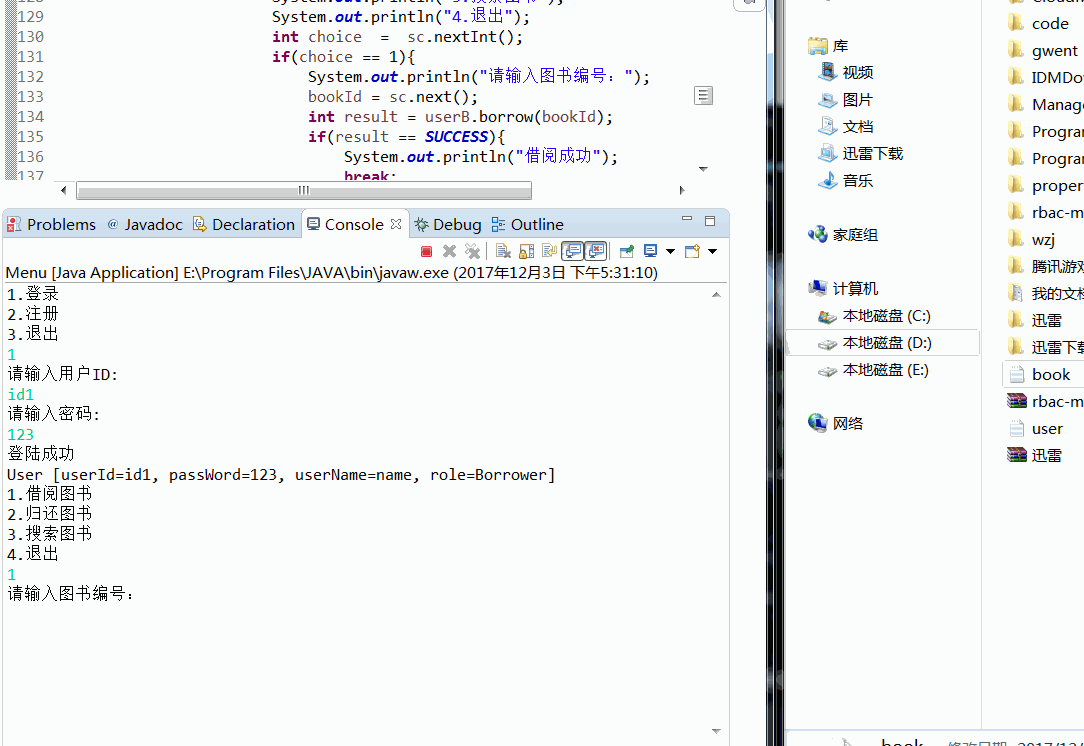
Task: Open the Open Console dropdown arrow
Action: point(713,252)
